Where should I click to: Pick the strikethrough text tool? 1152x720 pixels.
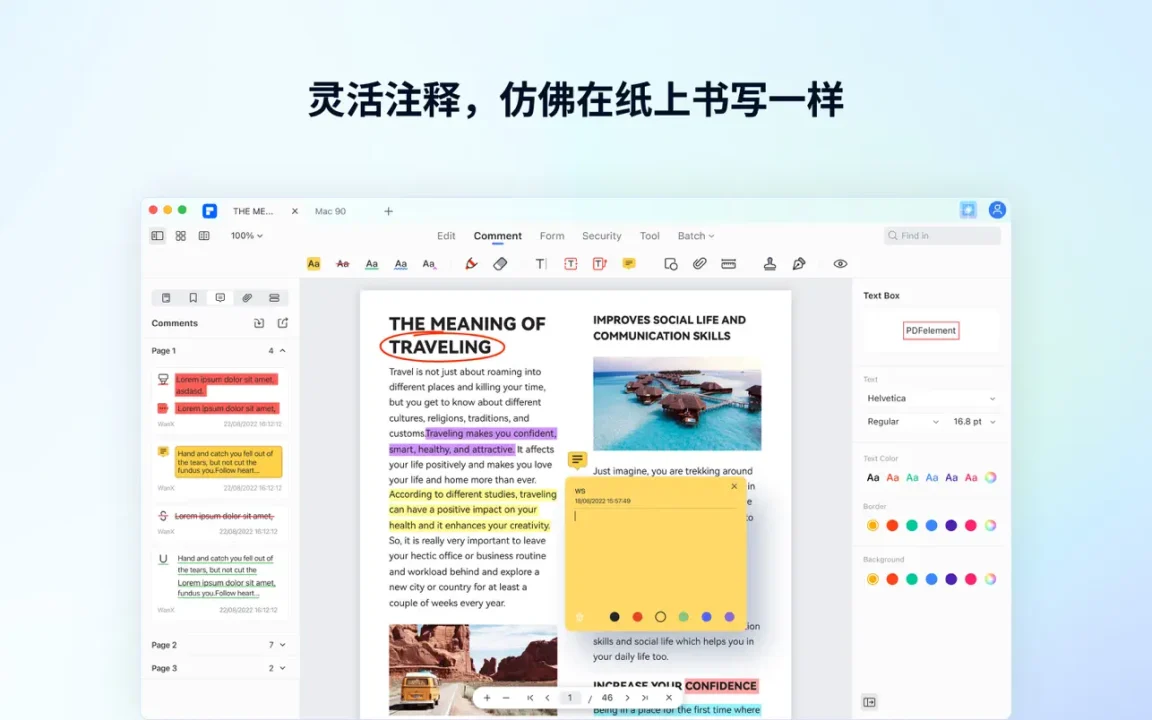tap(342, 264)
